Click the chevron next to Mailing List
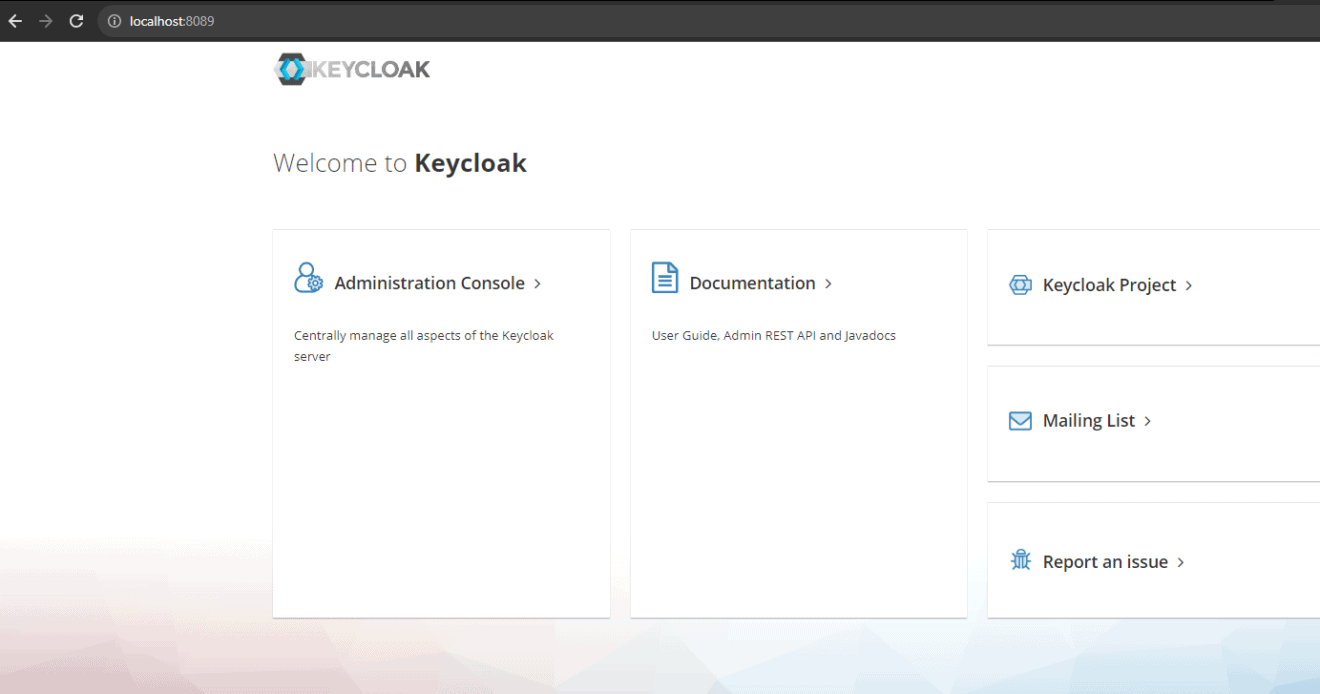 [x=1148, y=421]
